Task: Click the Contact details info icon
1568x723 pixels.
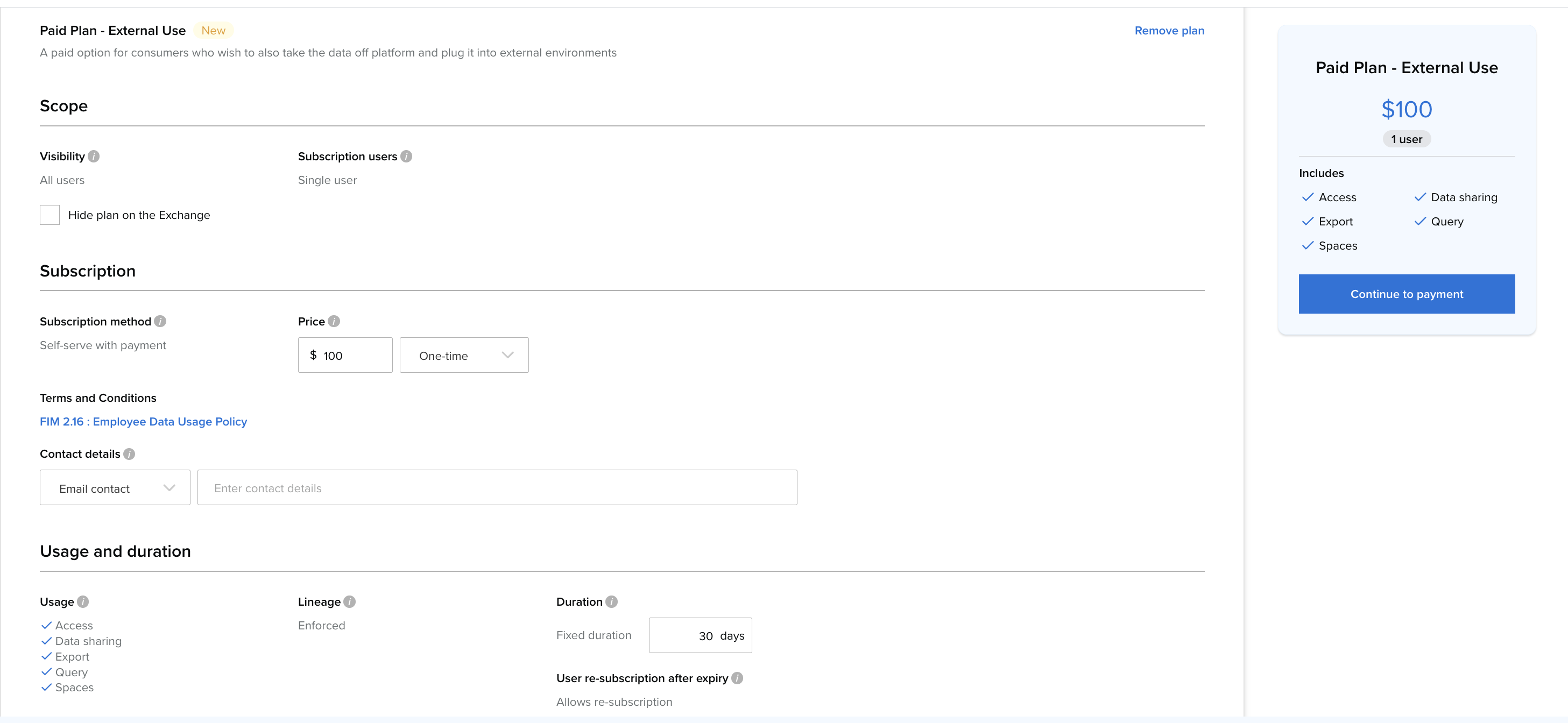Action: (x=129, y=454)
